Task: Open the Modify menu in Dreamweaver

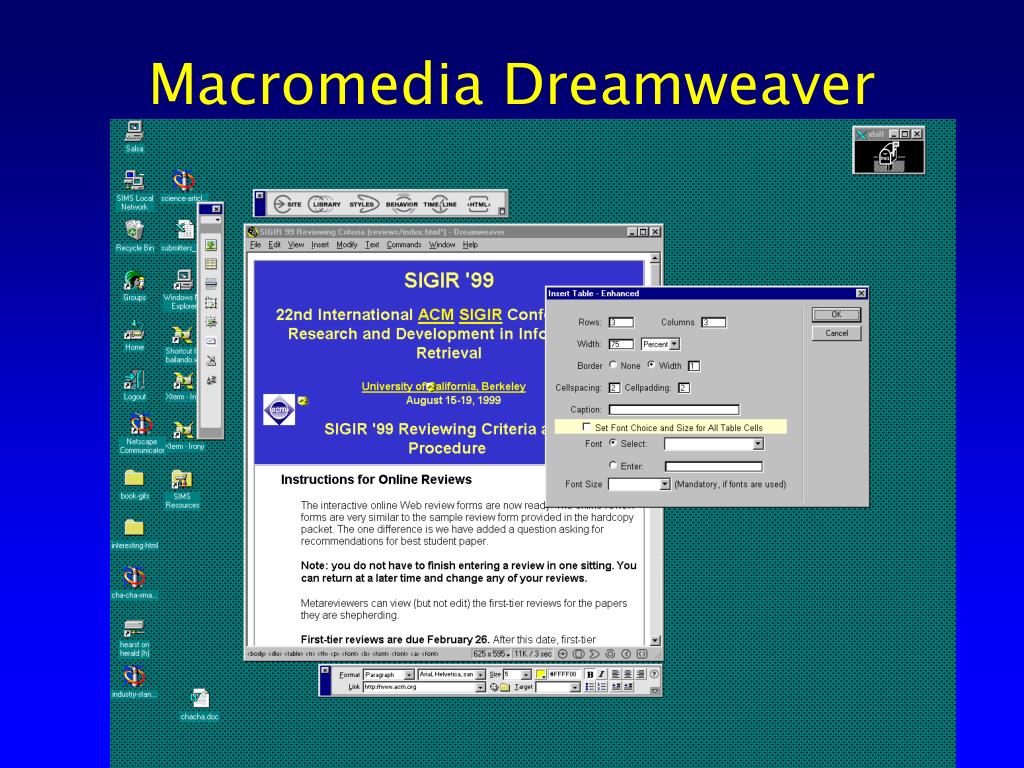Action: pos(347,245)
